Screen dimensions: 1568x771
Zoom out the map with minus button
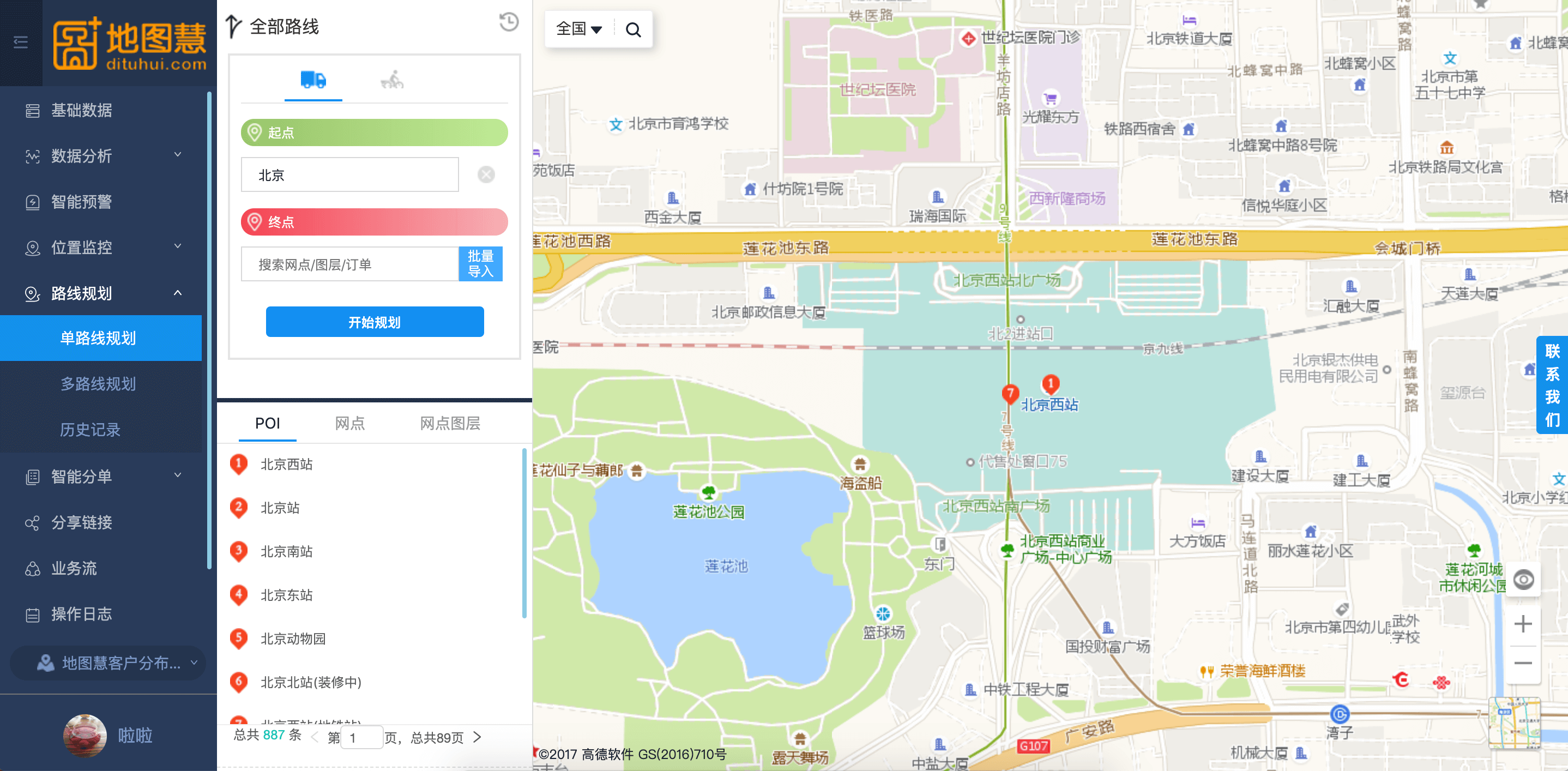click(x=1523, y=663)
